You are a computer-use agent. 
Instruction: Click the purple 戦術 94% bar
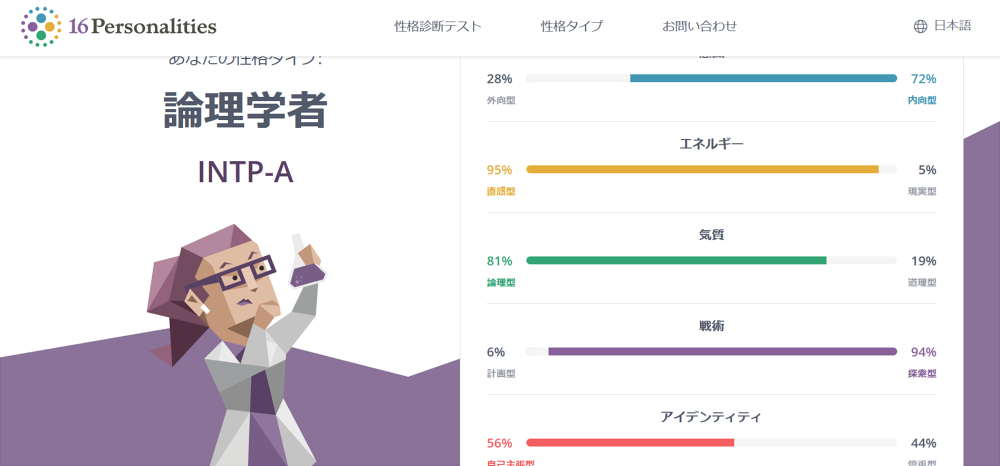722,351
